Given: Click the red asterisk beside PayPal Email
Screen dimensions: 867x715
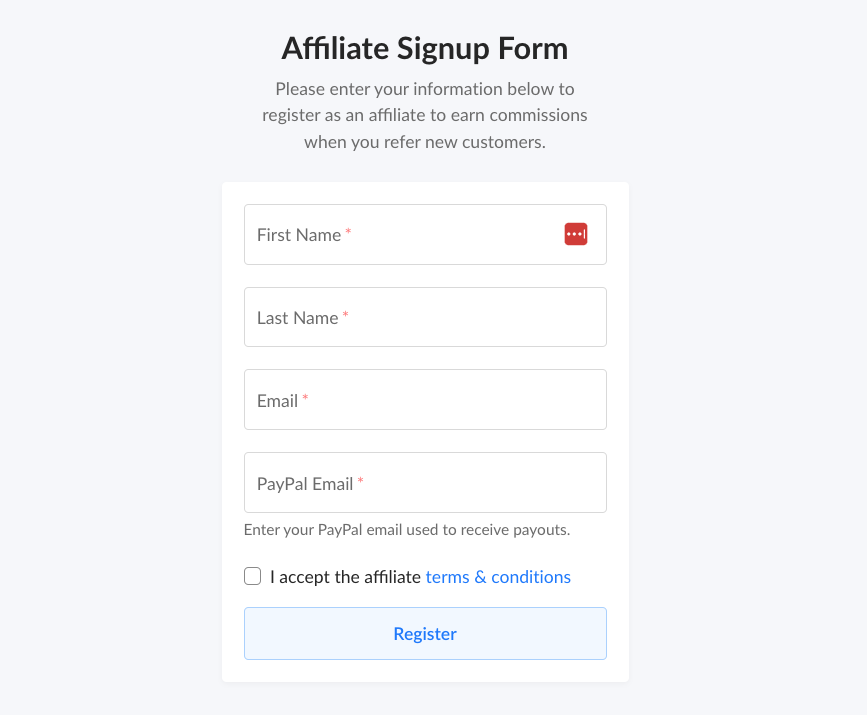Looking at the screenshot, I should (x=361, y=480).
